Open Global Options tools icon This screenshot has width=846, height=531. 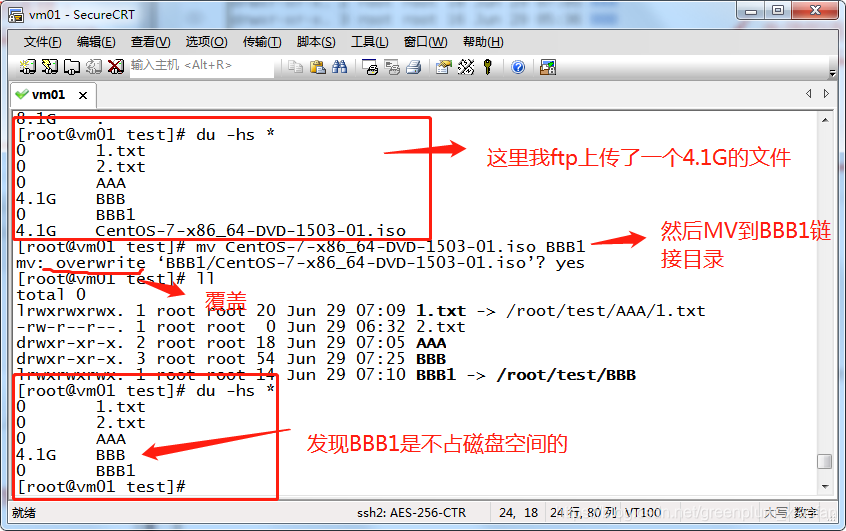pos(466,67)
